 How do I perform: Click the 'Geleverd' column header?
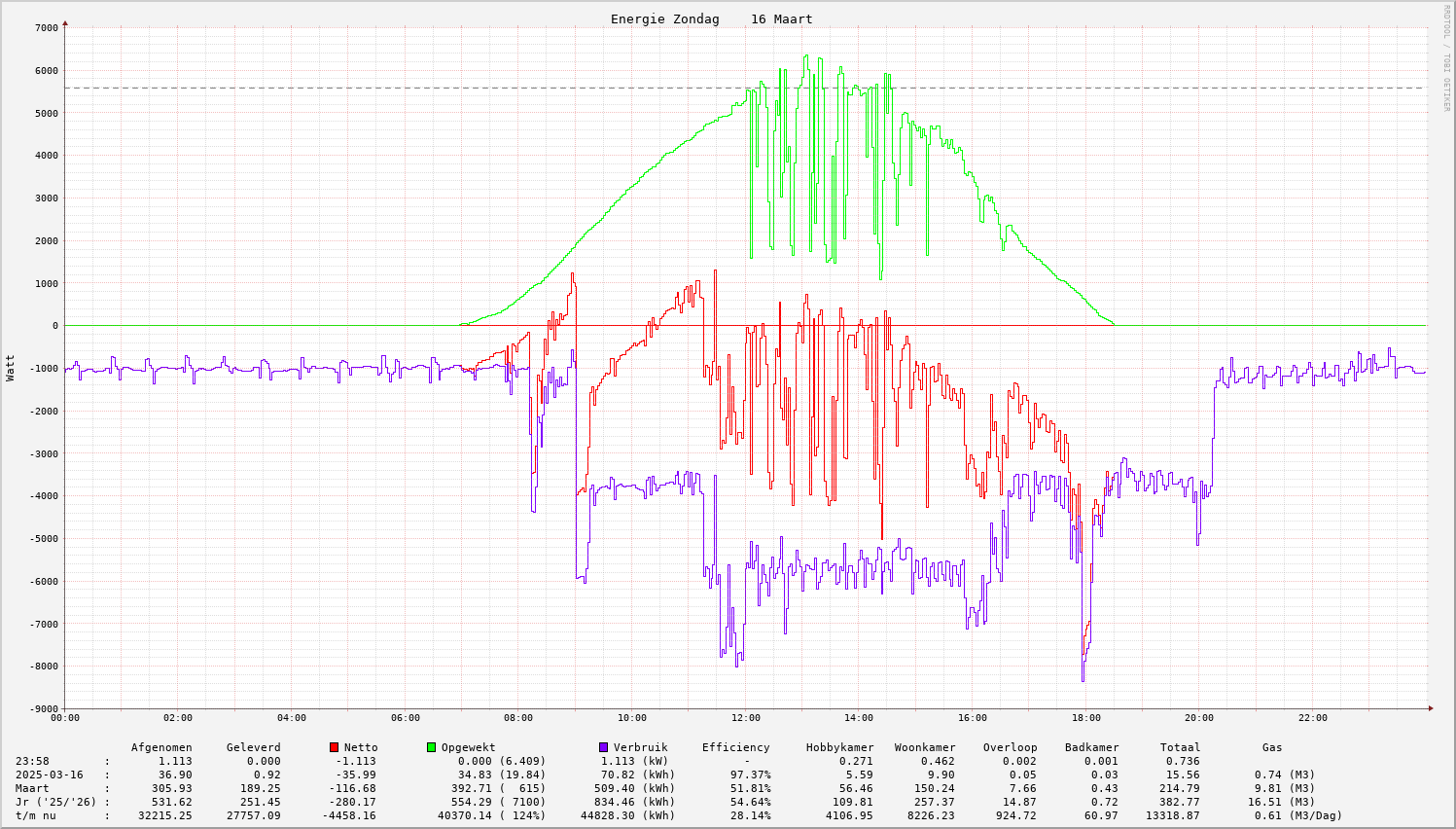pyautogui.click(x=253, y=747)
